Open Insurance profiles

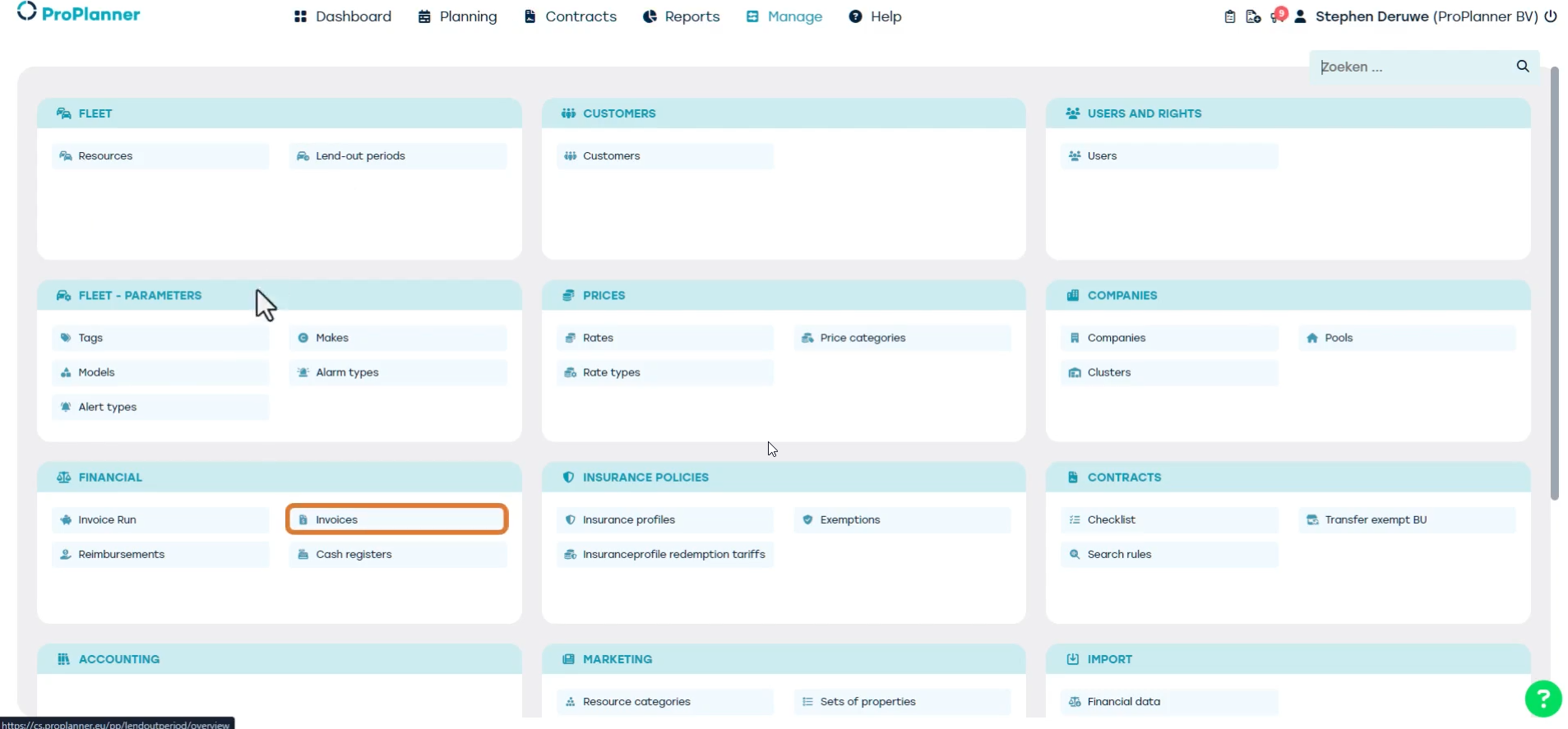[x=665, y=520]
